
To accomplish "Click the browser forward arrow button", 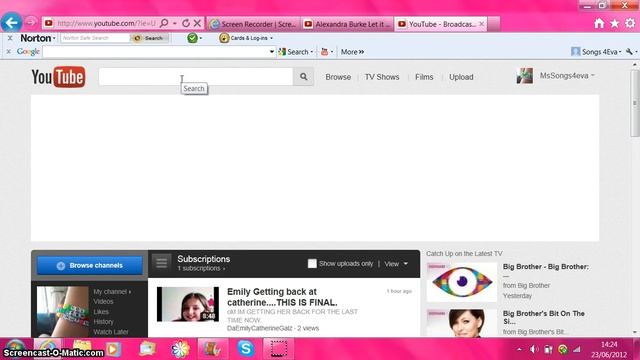I will (x=30, y=22).
